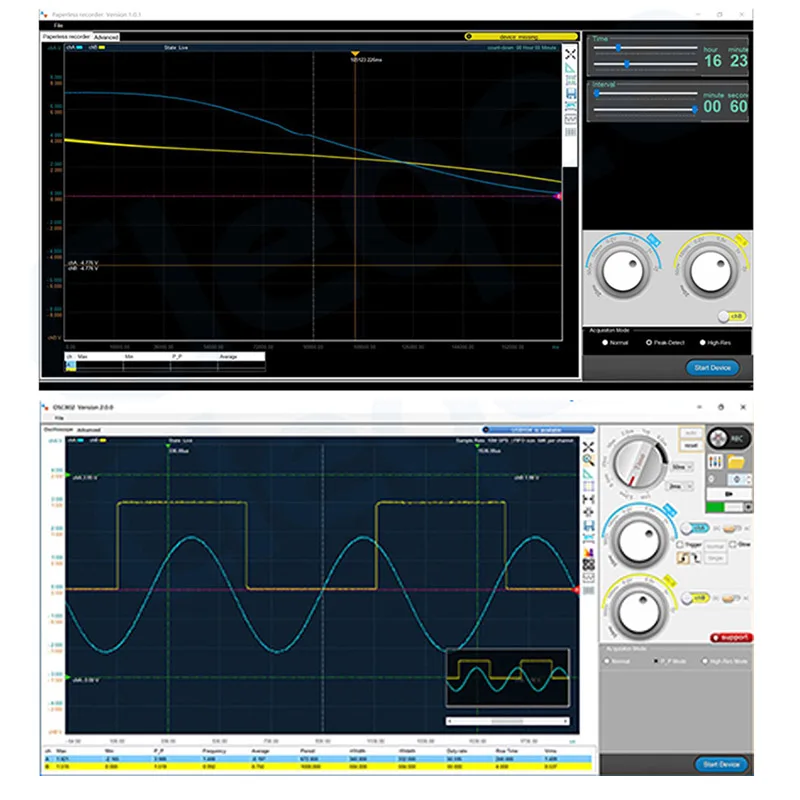Toggle the blue chA channel switch in OSC802
Image resolution: width=800 pixels, height=800 pixels.
coord(695,528)
